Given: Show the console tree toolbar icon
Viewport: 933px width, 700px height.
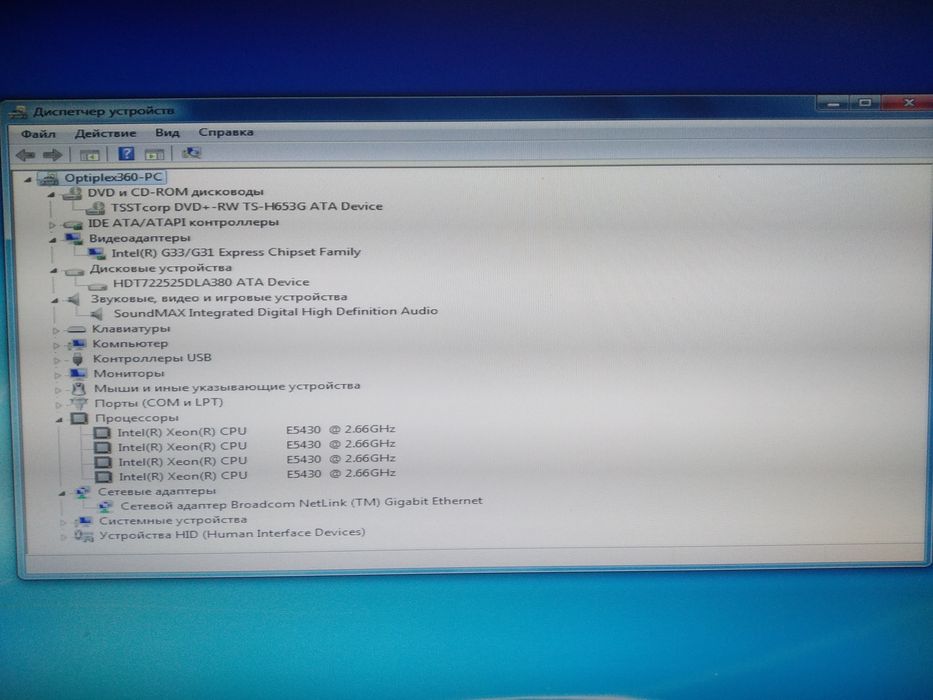Looking at the screenshot, I should (x=90, y=155).
